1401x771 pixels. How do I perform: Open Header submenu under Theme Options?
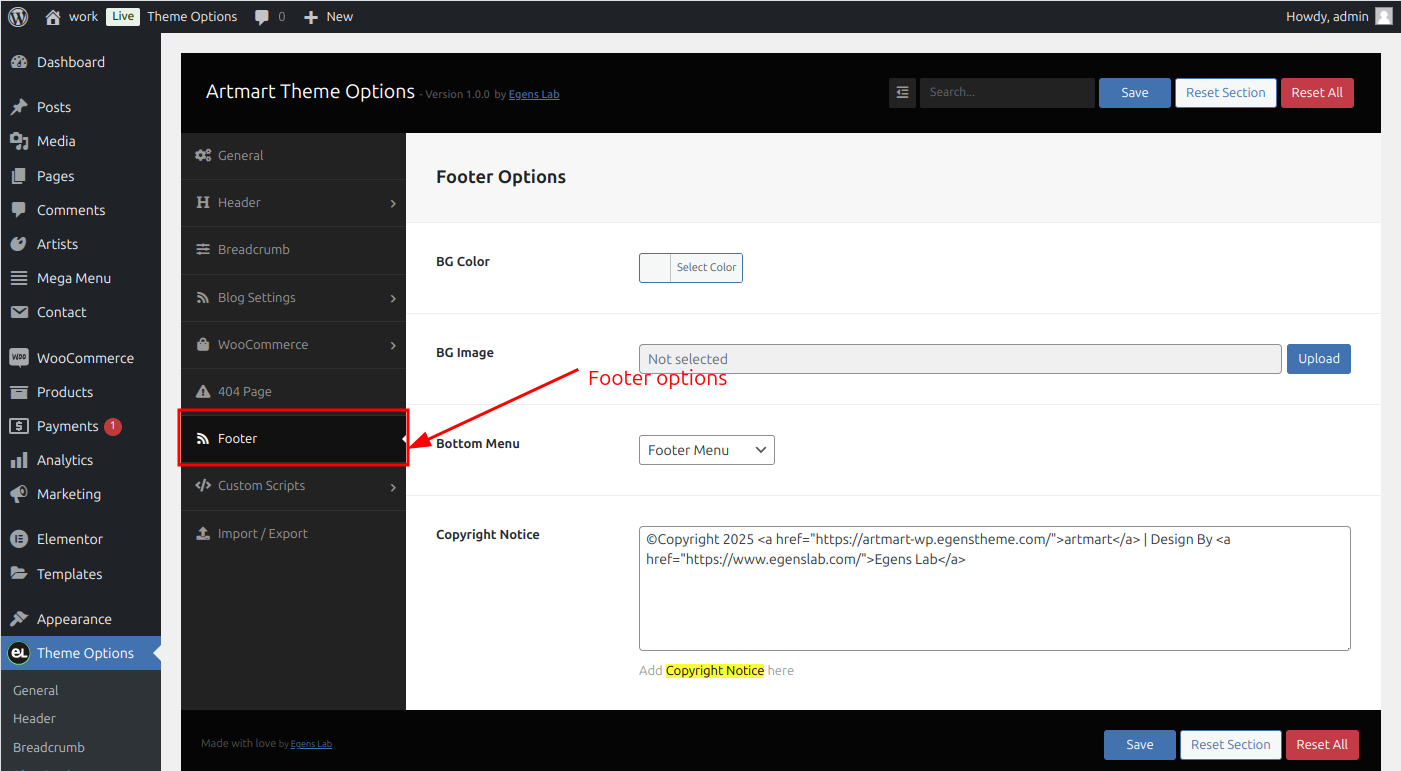[34, 718]
